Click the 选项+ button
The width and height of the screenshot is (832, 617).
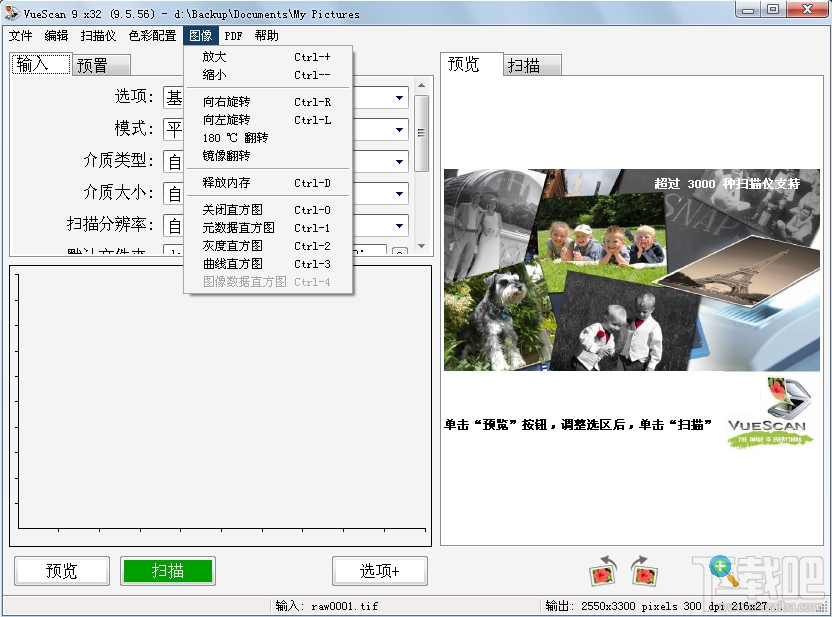pyautogui.click(x=380, y=571)
